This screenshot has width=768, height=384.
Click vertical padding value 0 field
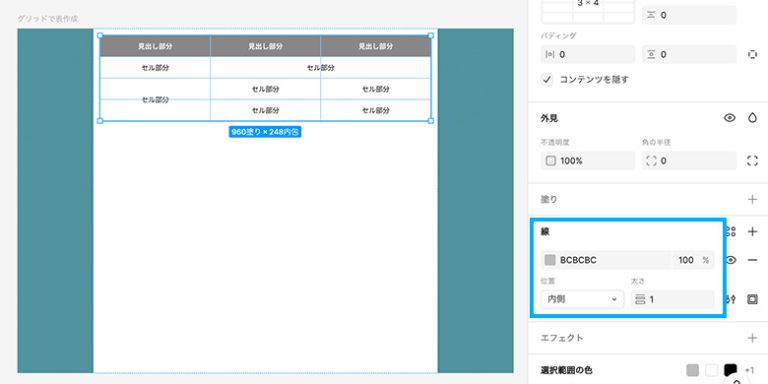click(689, 54)
